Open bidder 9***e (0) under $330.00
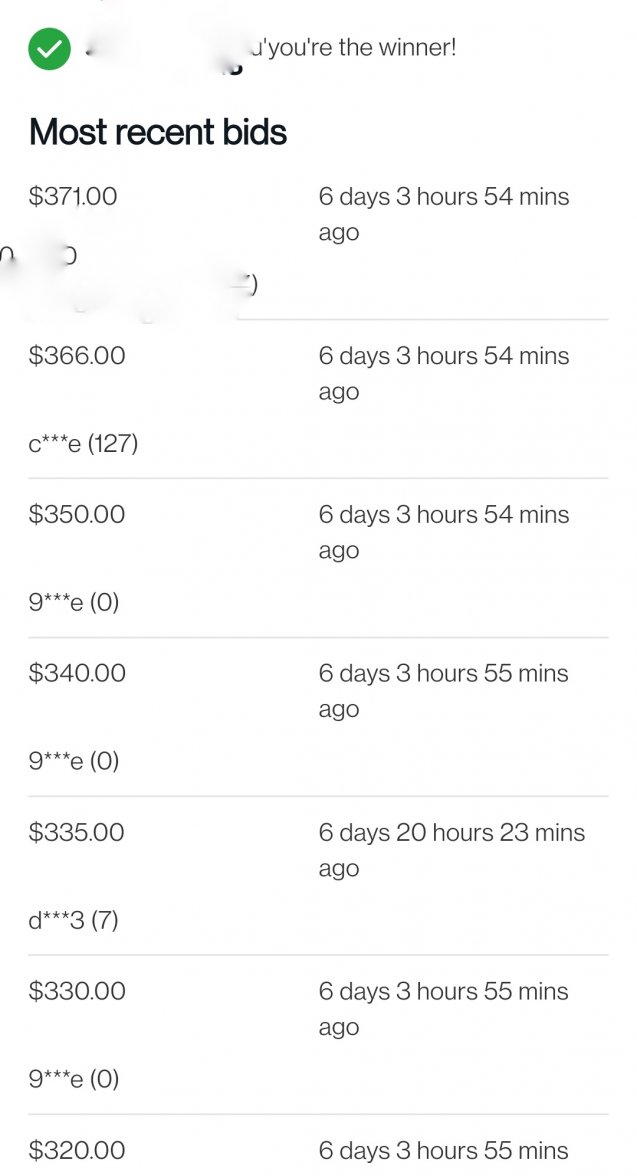Screen dimensions: 637x1176 click(x=74, y=1079)
